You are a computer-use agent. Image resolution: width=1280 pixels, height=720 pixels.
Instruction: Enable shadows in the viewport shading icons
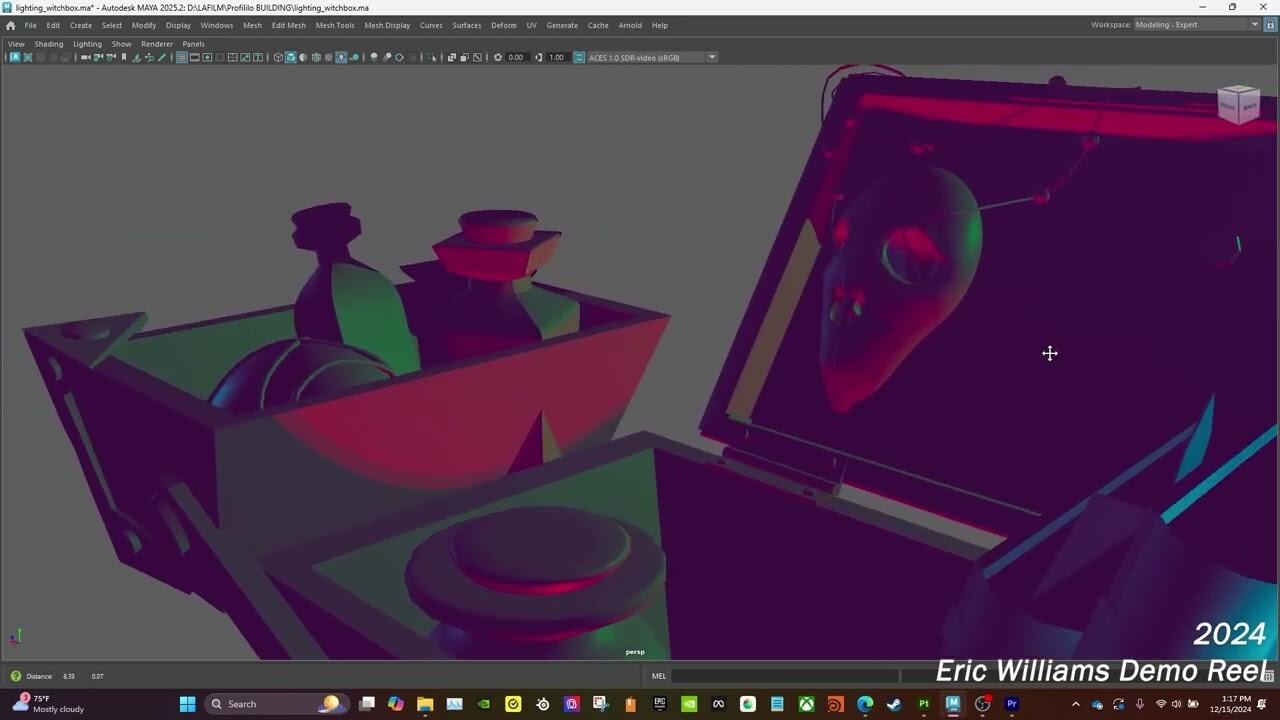(355, 57)
